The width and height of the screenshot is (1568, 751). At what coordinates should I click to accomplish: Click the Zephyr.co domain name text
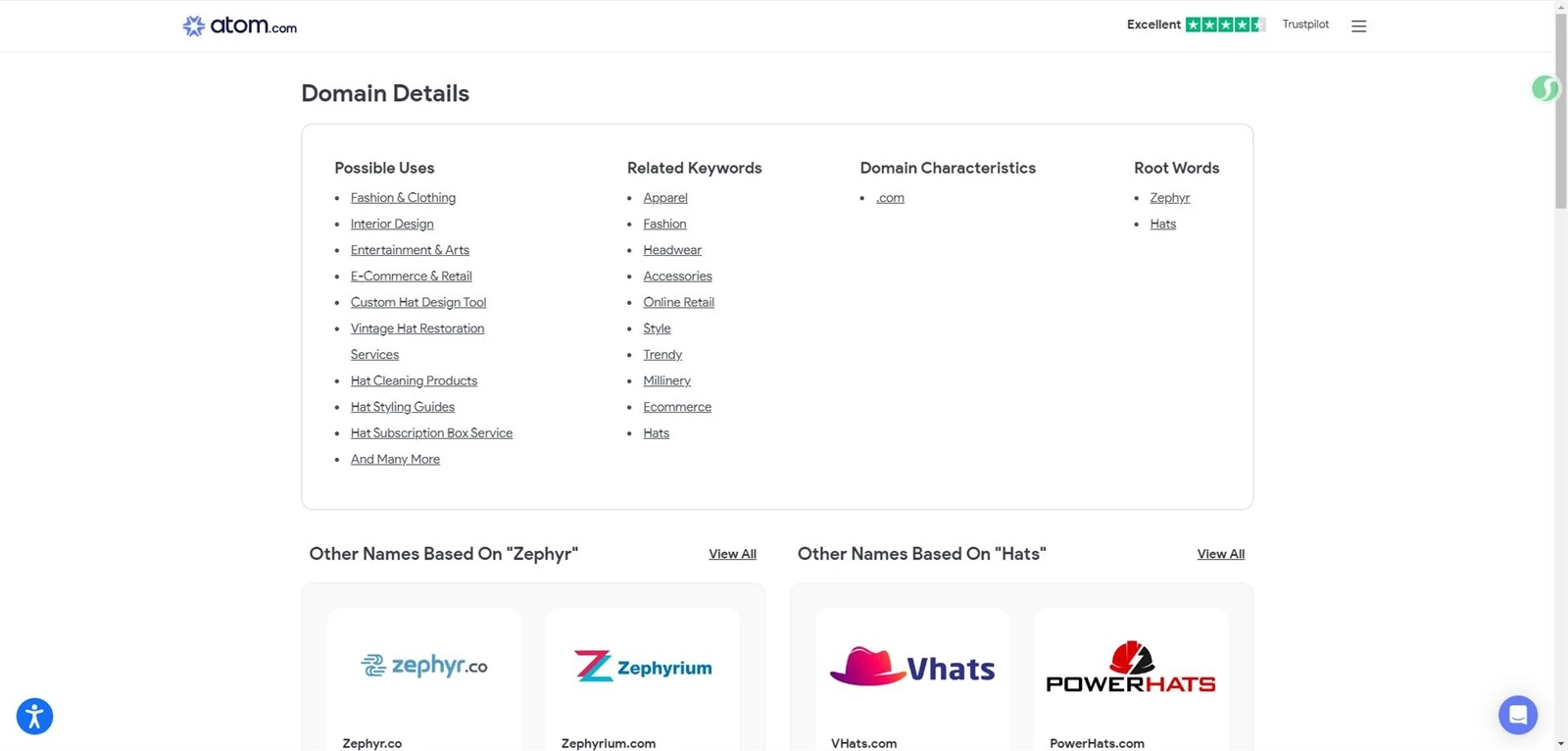(371, 743)
